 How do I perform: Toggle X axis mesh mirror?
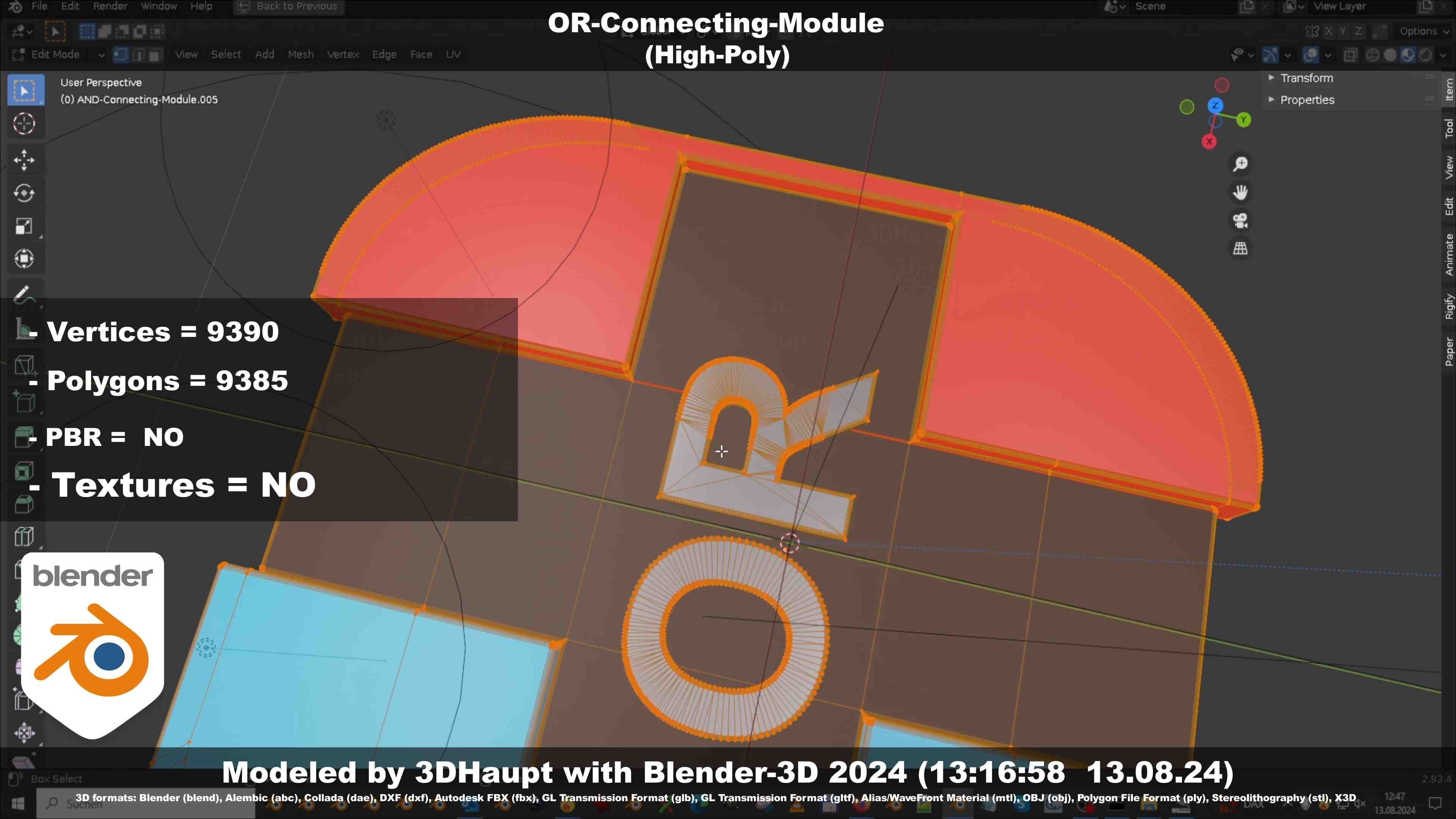[x=1328, y=31]
